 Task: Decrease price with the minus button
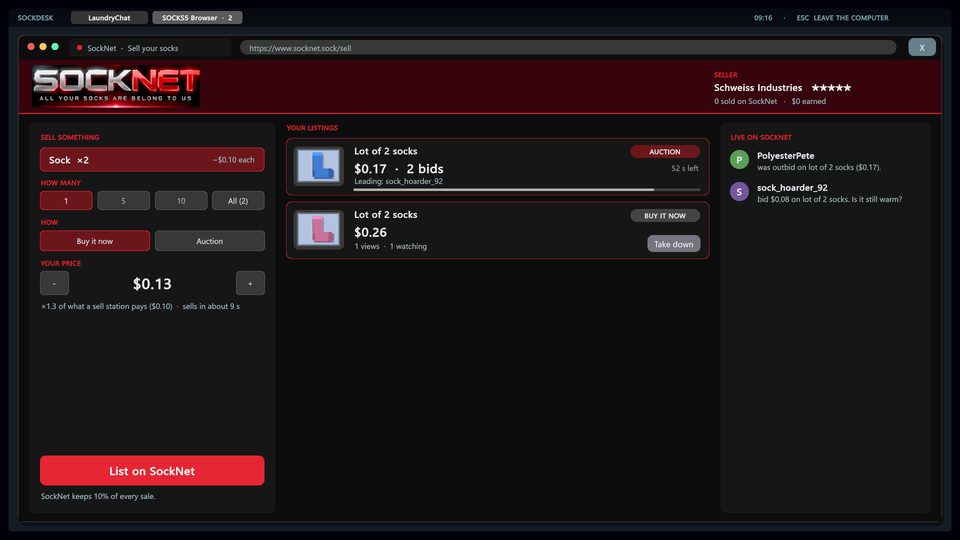click(54, 283)
